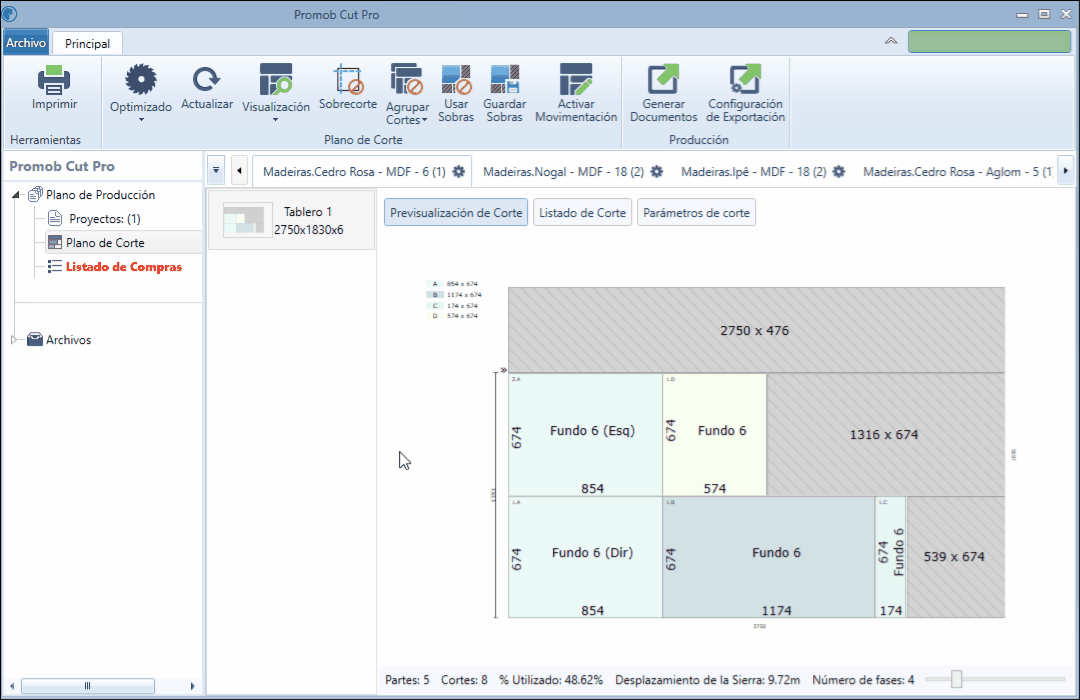Screen dimensions: 1080x700
Task: Click the Fundo 6 (Dir) piece
Action: [585, 557]
